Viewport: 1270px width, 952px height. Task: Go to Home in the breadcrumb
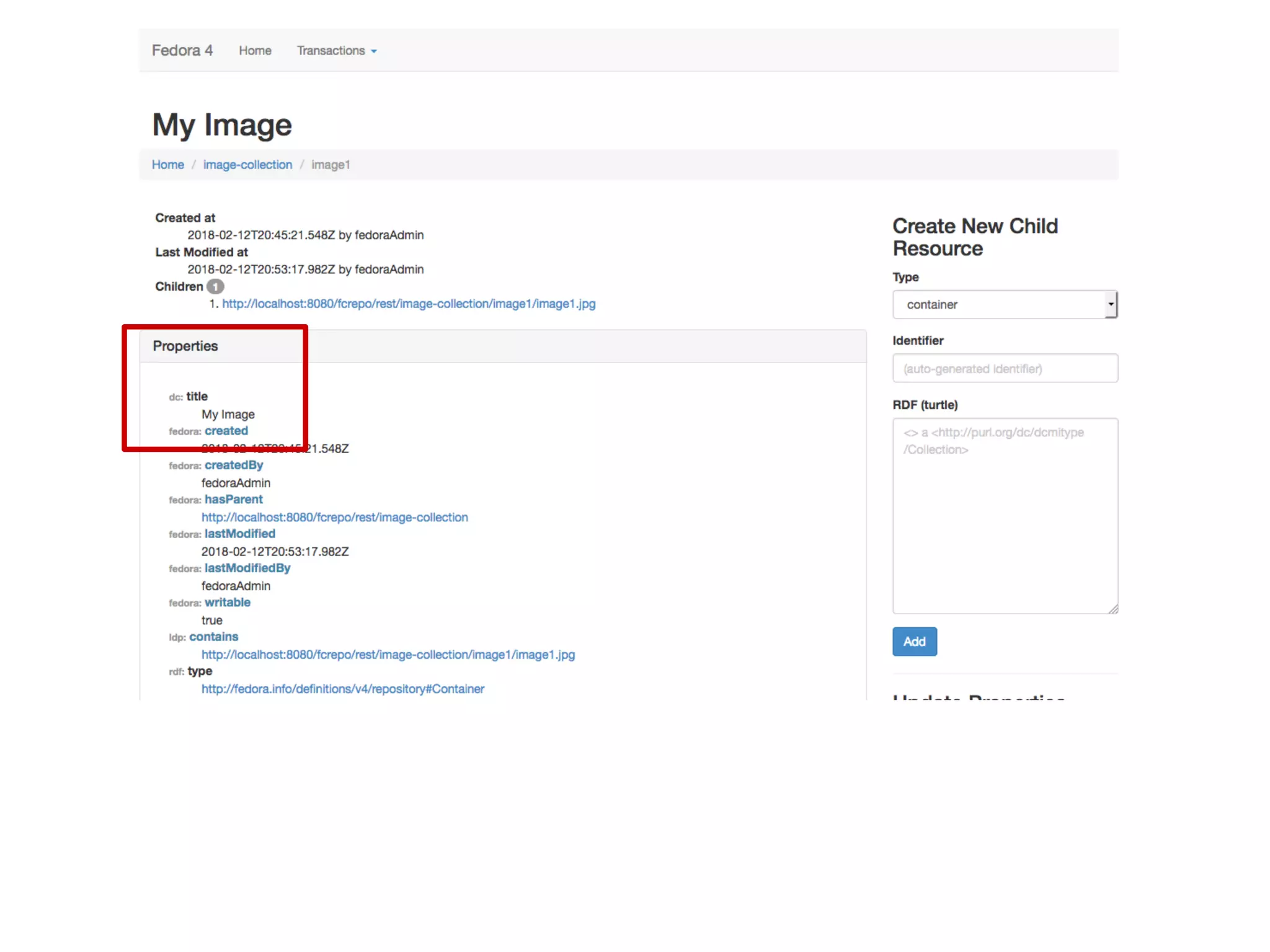click(167, 165)
